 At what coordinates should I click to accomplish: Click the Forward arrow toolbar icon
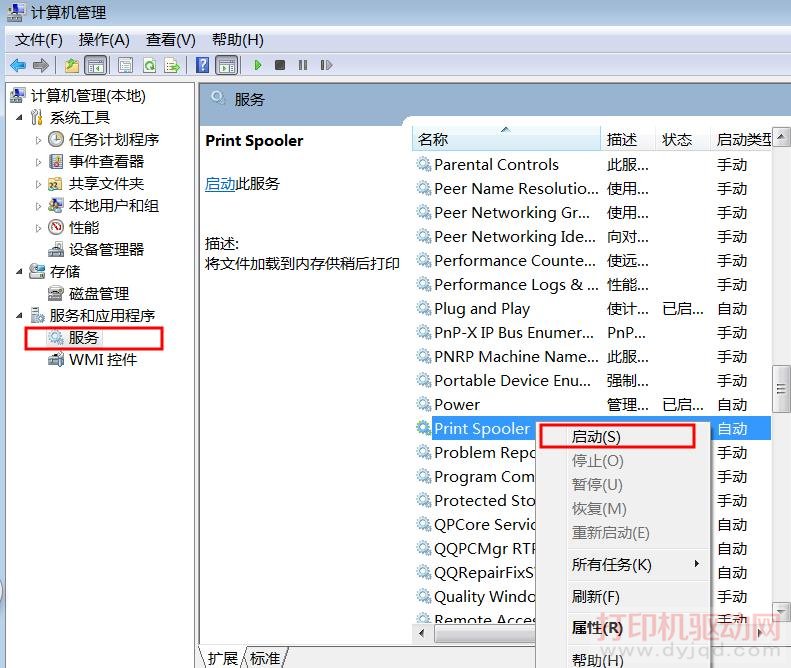click(x=41, y=65)
